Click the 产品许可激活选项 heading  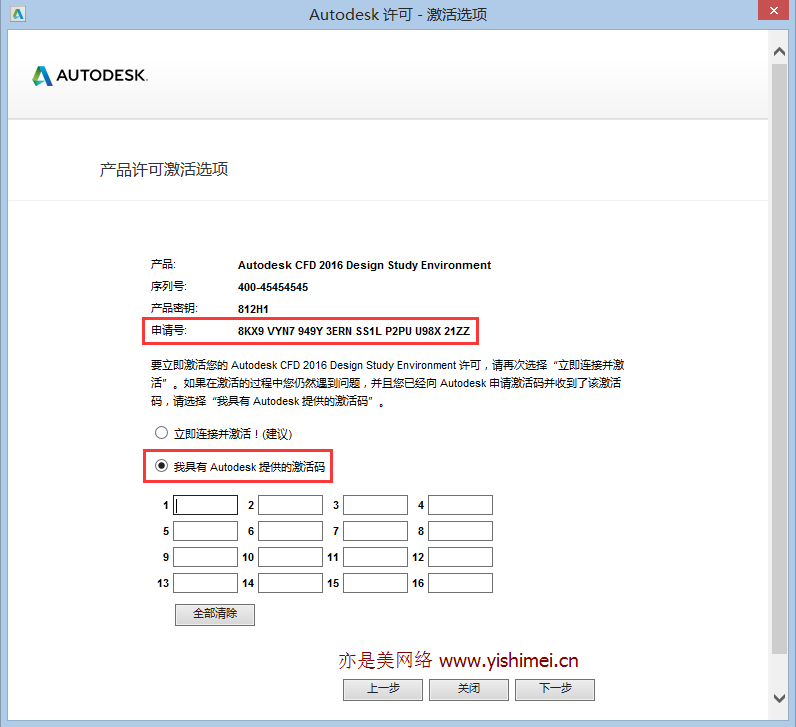164,169
